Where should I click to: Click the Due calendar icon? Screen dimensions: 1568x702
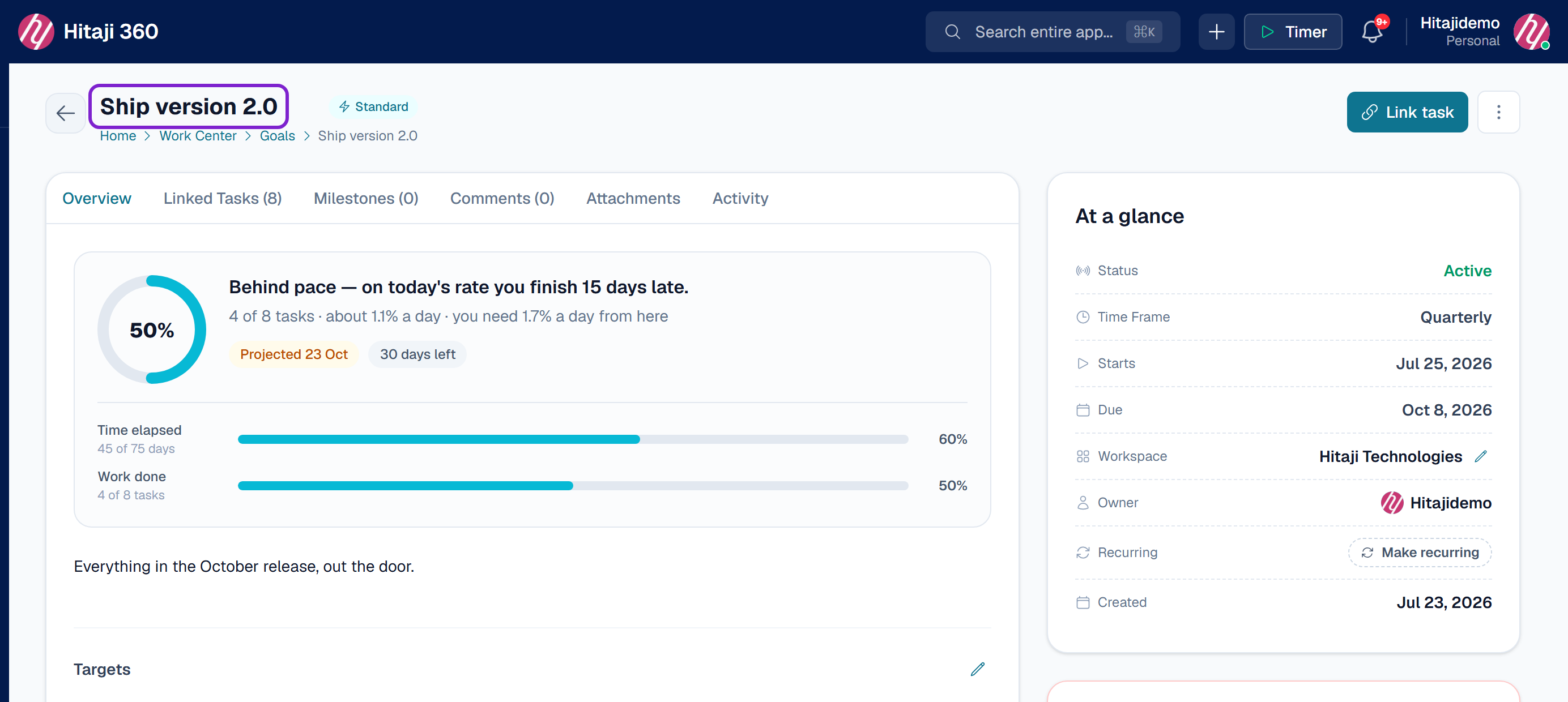[x=1083, y=410]
